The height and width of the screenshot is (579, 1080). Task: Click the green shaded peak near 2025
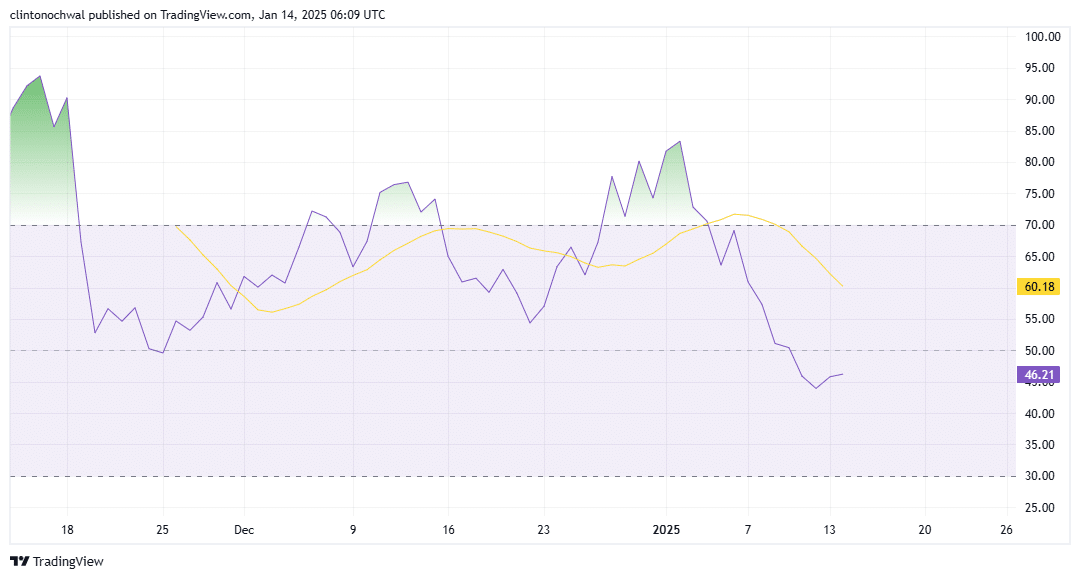pos(672,170)
